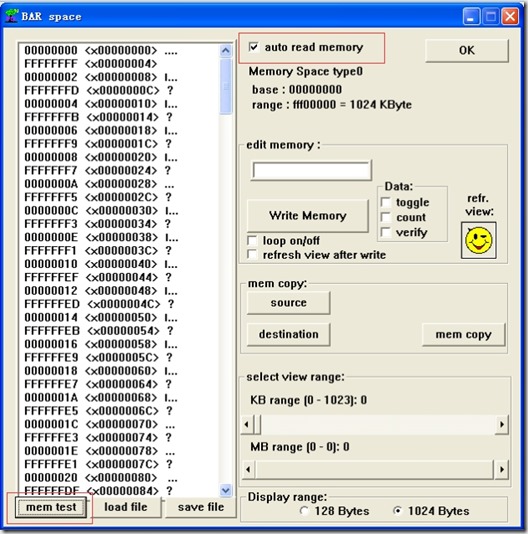Viewport: 528px width, 534px height.
Task: Select row 00000020 <x00000080>
Action: pyautogui.click(x=119, y=477)
